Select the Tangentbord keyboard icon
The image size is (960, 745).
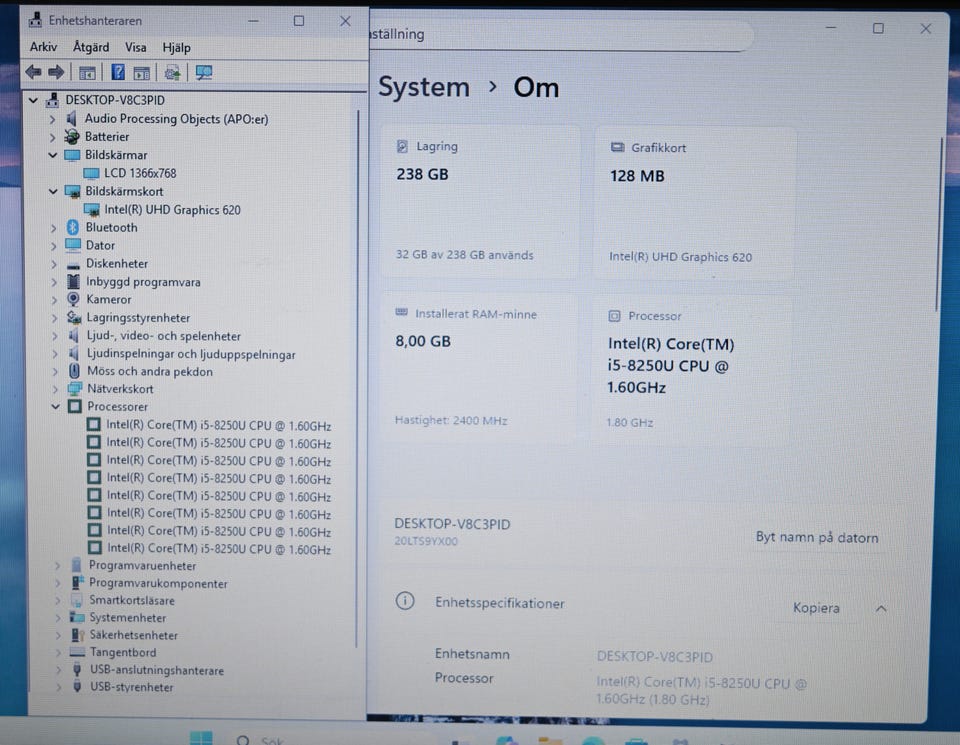point(77,652)
